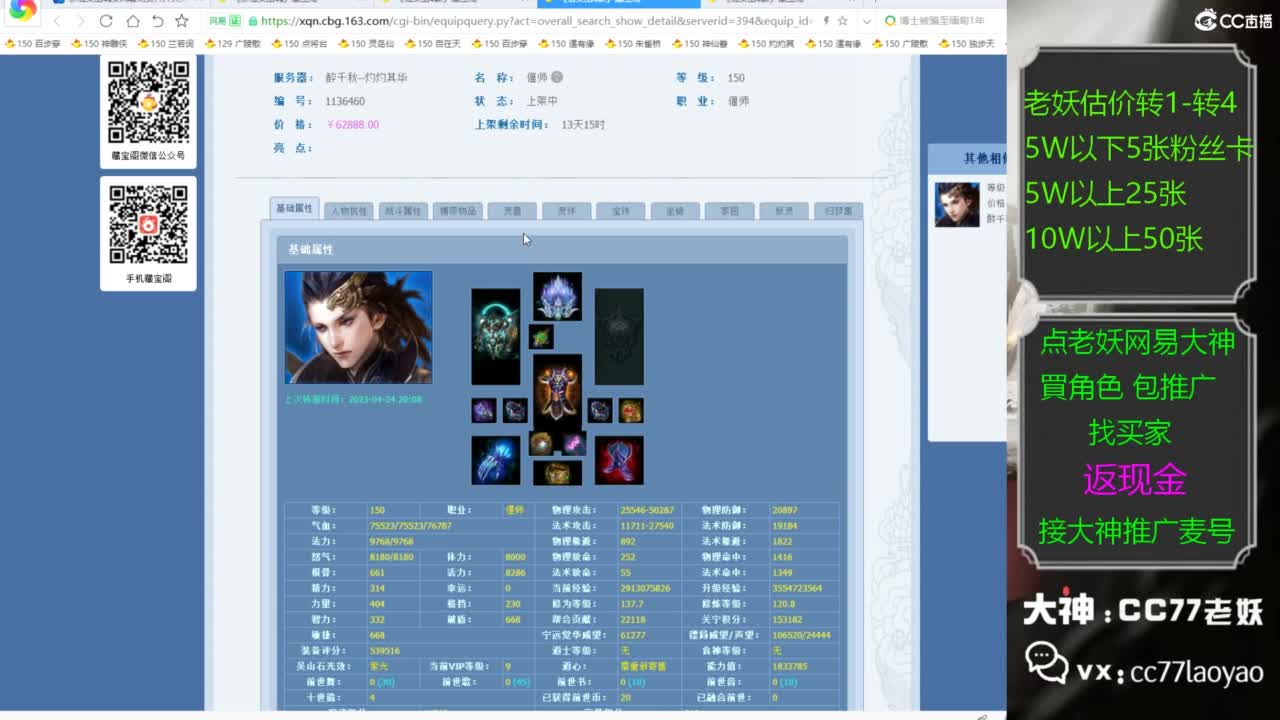1280x720 pixels.
Task: Click the 藏宝阁微信公众号 QR code
Action: 148,102
